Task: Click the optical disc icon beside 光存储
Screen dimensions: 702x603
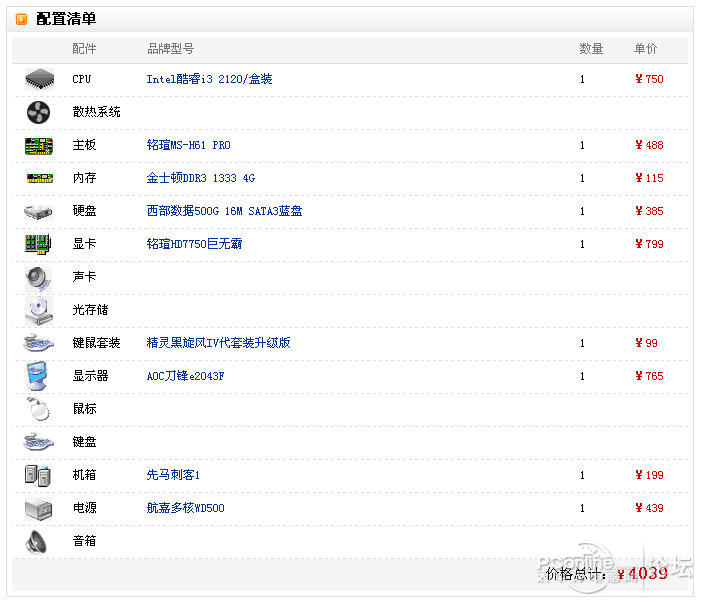Action: 39,310
